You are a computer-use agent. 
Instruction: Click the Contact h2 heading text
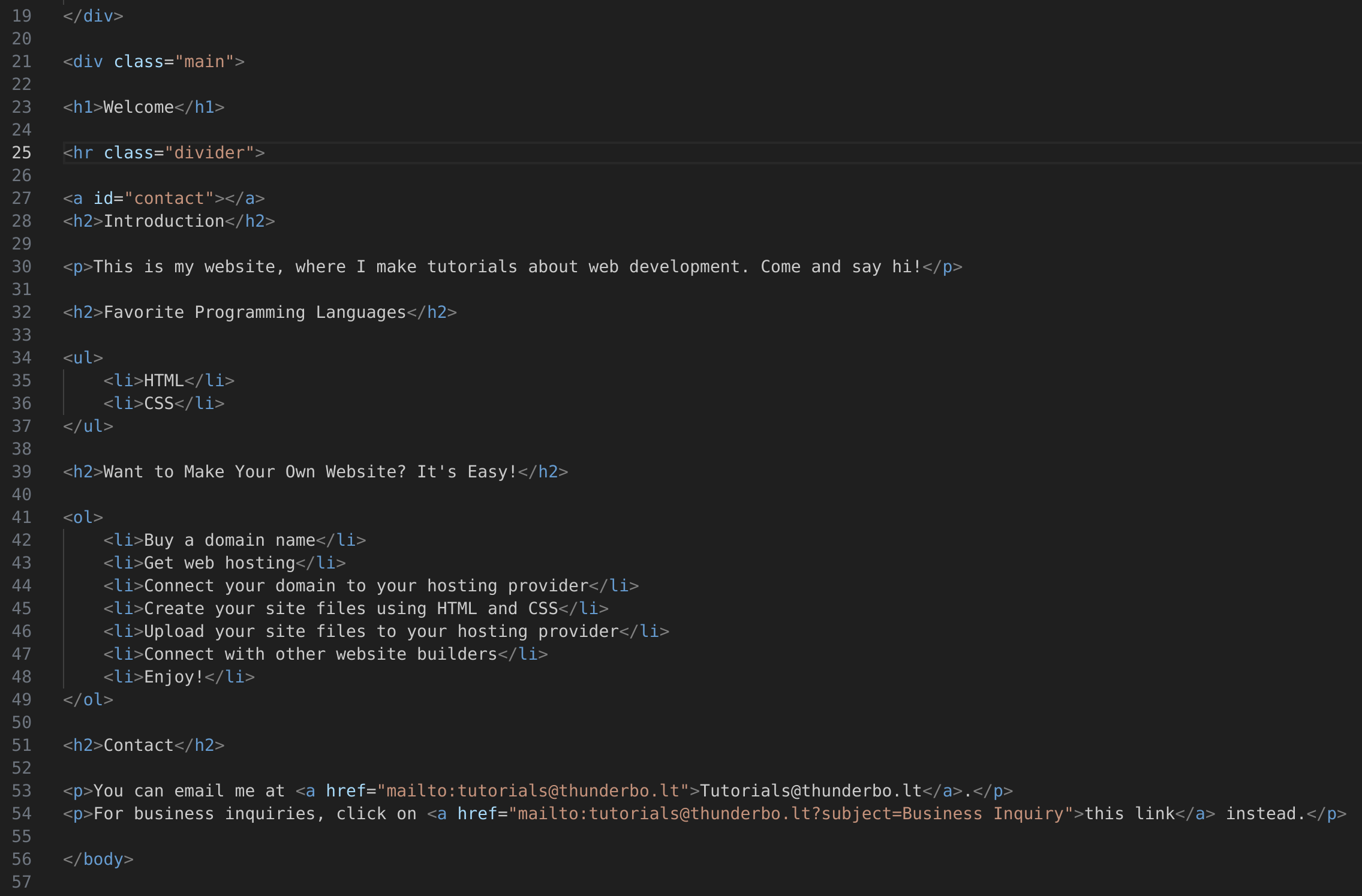coord(139,745)
